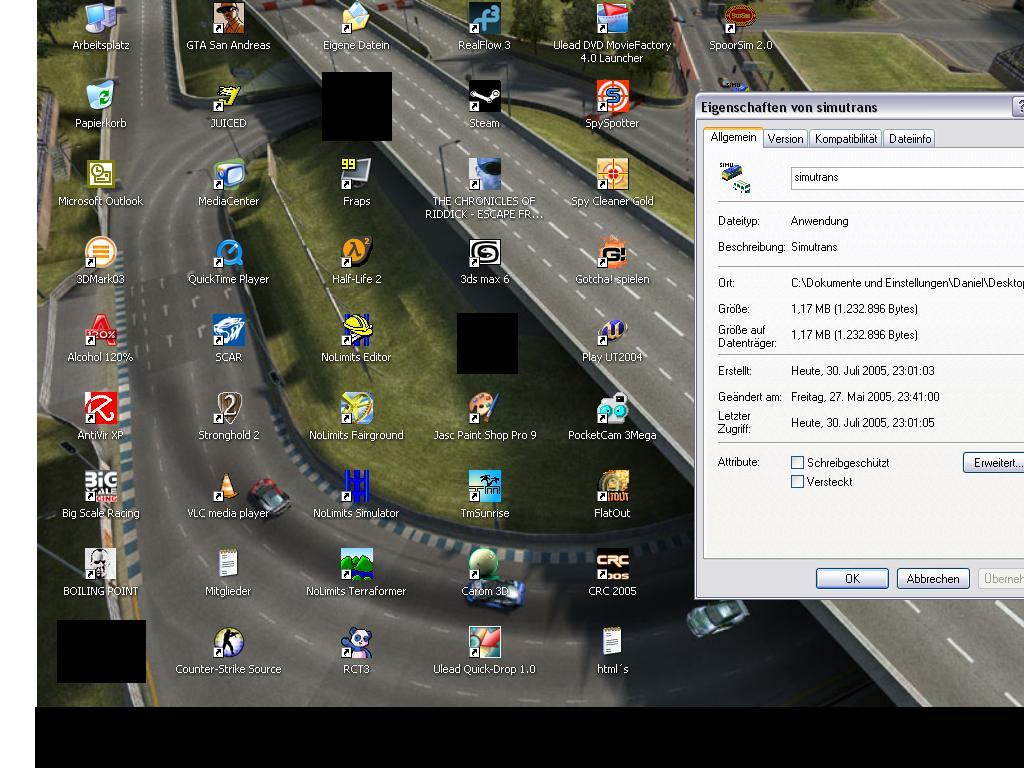
Task: Click the Arbeitsplatz computer icon
Action: tap(100, 19)
